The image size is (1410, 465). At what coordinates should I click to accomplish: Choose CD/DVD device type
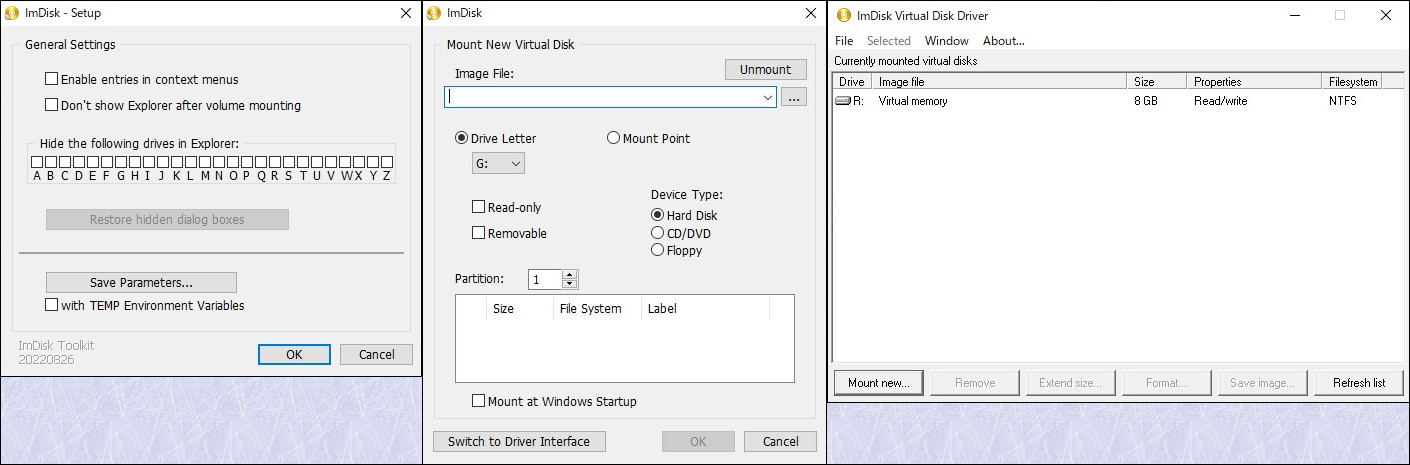pos(657,233)
